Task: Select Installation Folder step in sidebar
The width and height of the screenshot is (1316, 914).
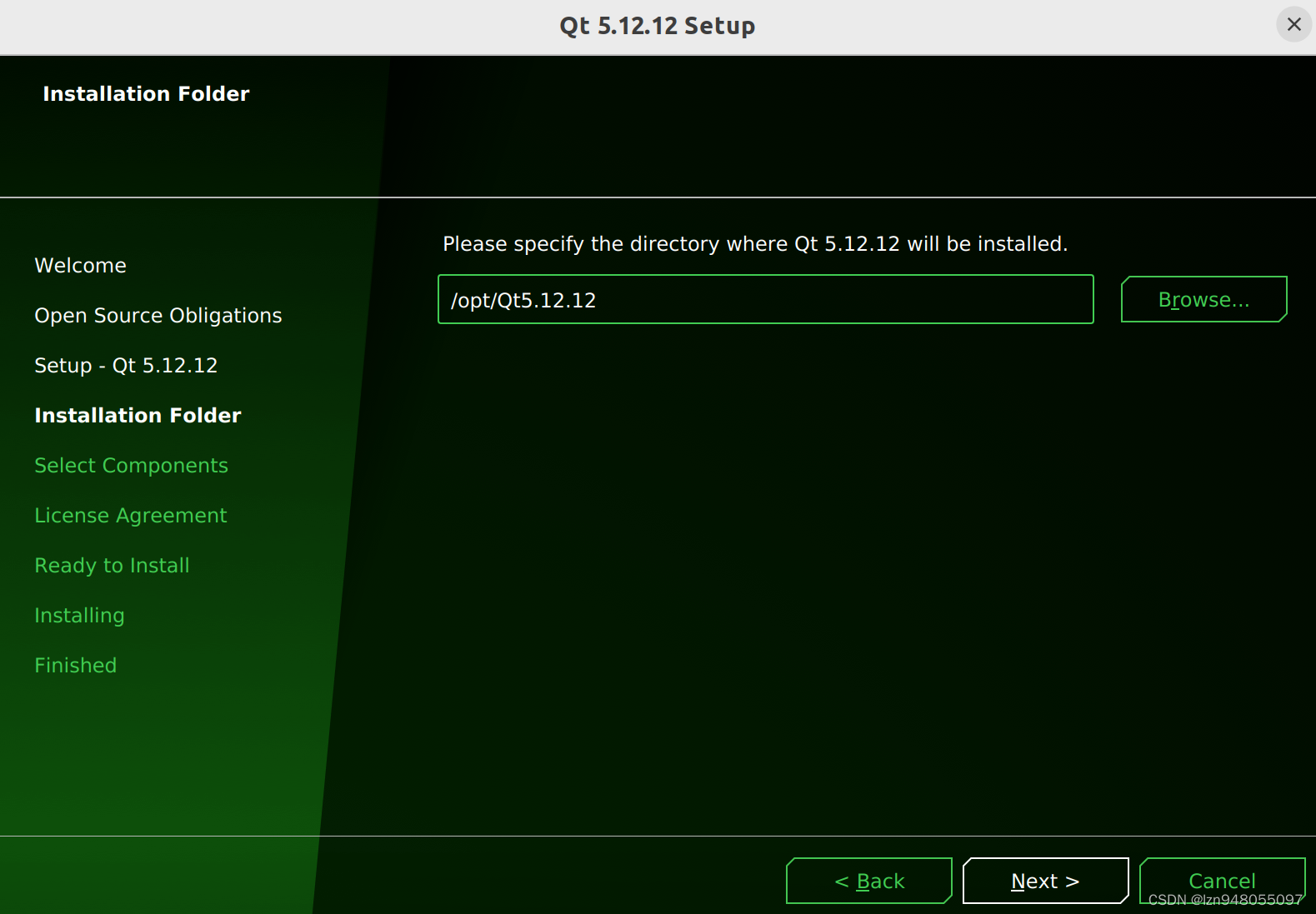Action: [138, 416]
